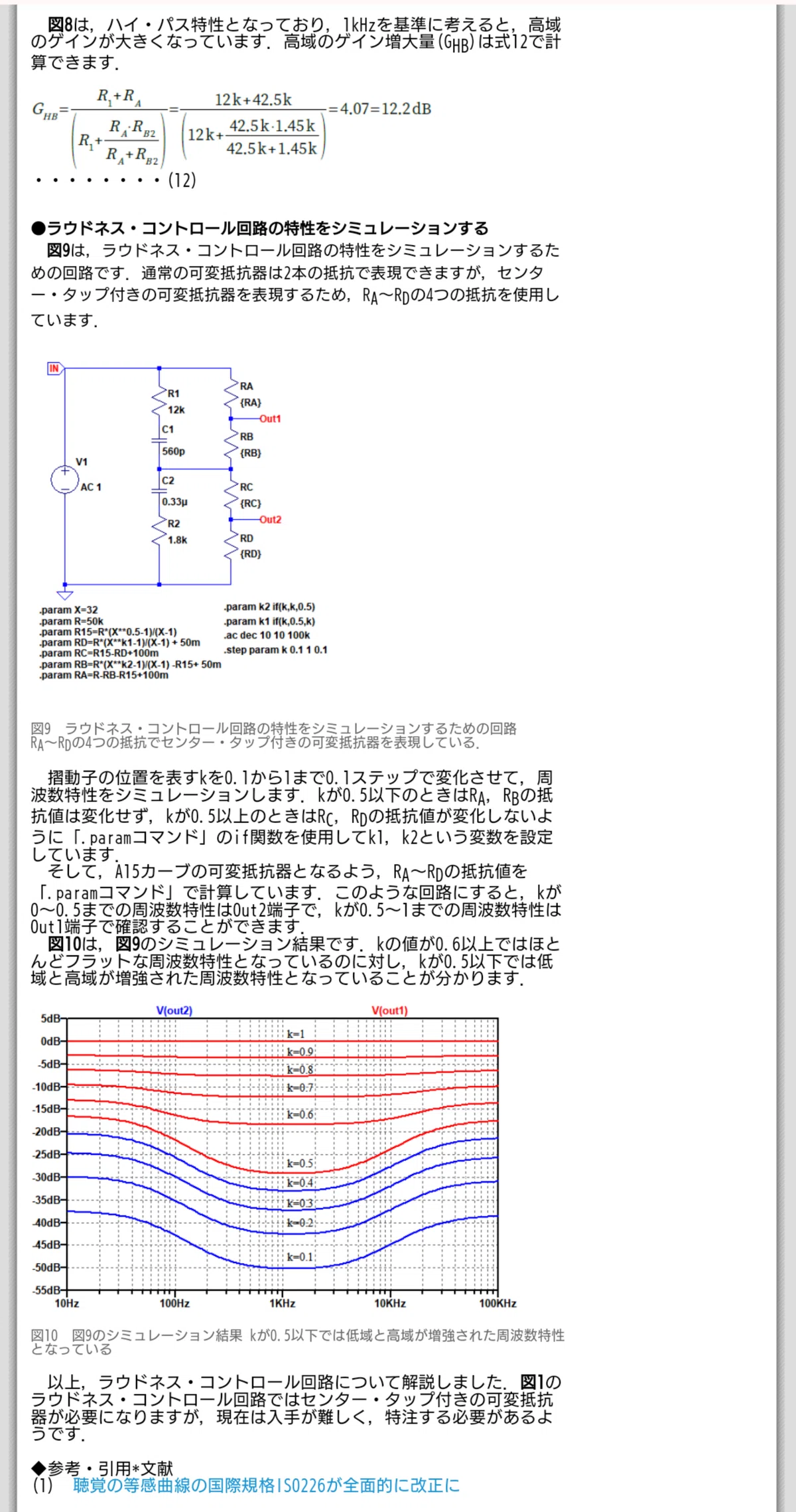Screen dimensions: 796x1512
Task: Click the '.step param k 0.1 1 0.1' directive
Action: point(275,650)
